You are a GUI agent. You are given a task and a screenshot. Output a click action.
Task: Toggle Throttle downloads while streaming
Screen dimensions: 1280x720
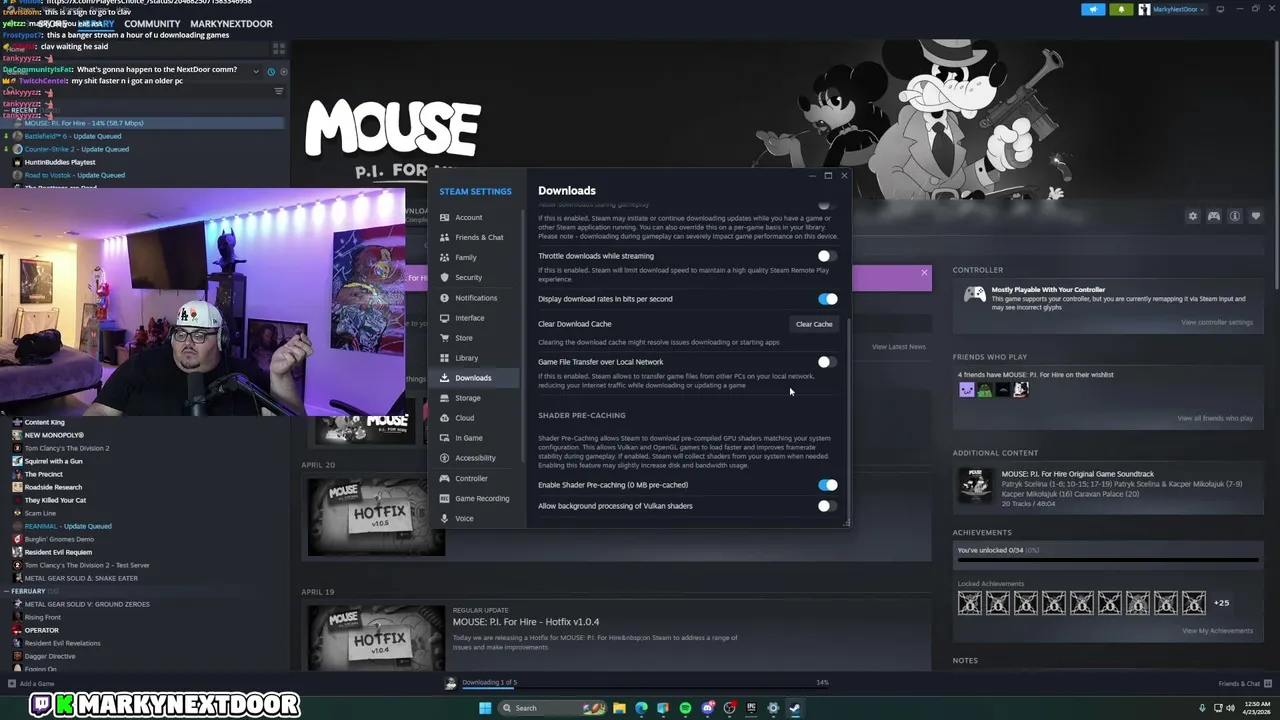point(826,256)
